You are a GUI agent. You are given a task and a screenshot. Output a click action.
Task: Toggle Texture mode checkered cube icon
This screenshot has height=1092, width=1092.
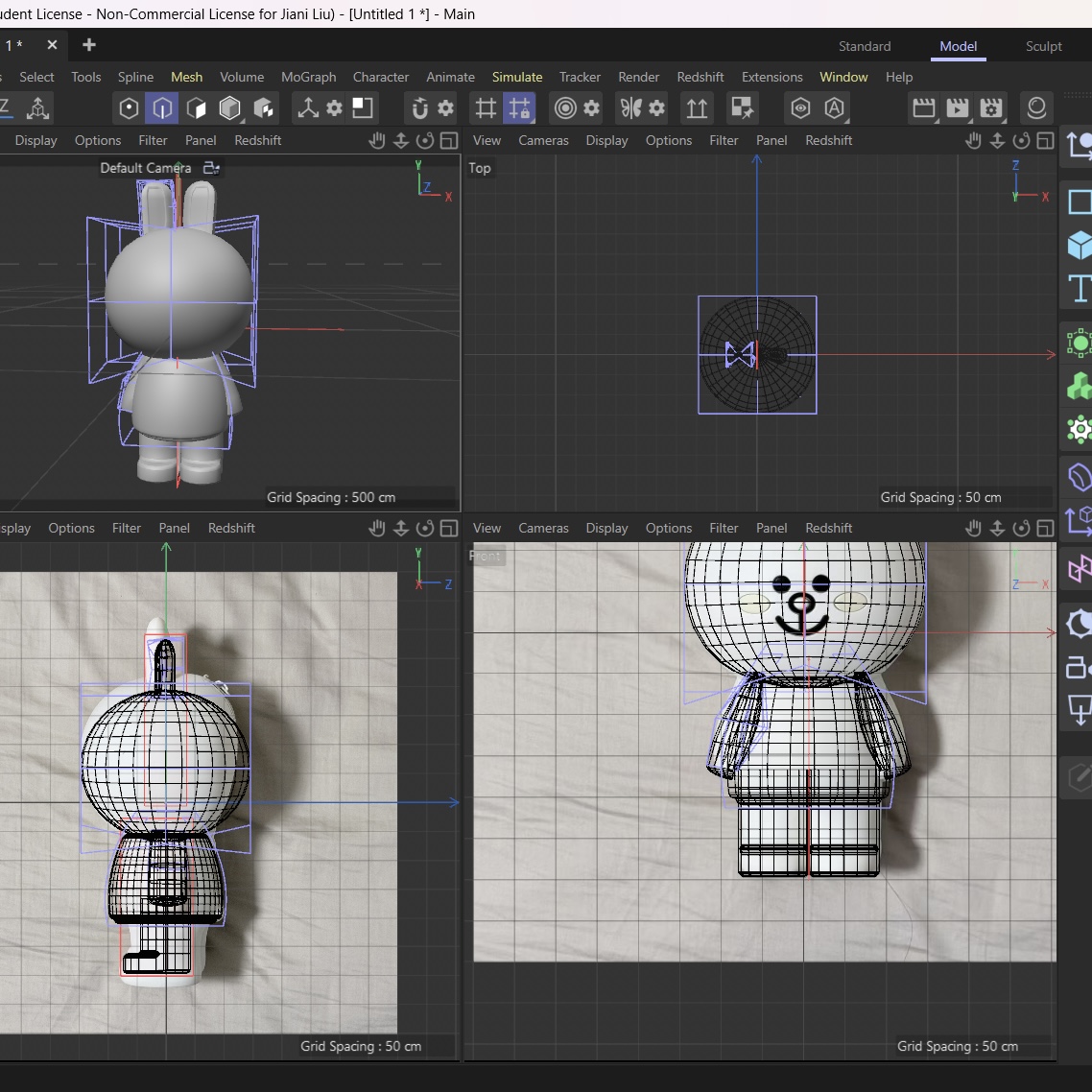pyautogui.click(x=263, y=107)
